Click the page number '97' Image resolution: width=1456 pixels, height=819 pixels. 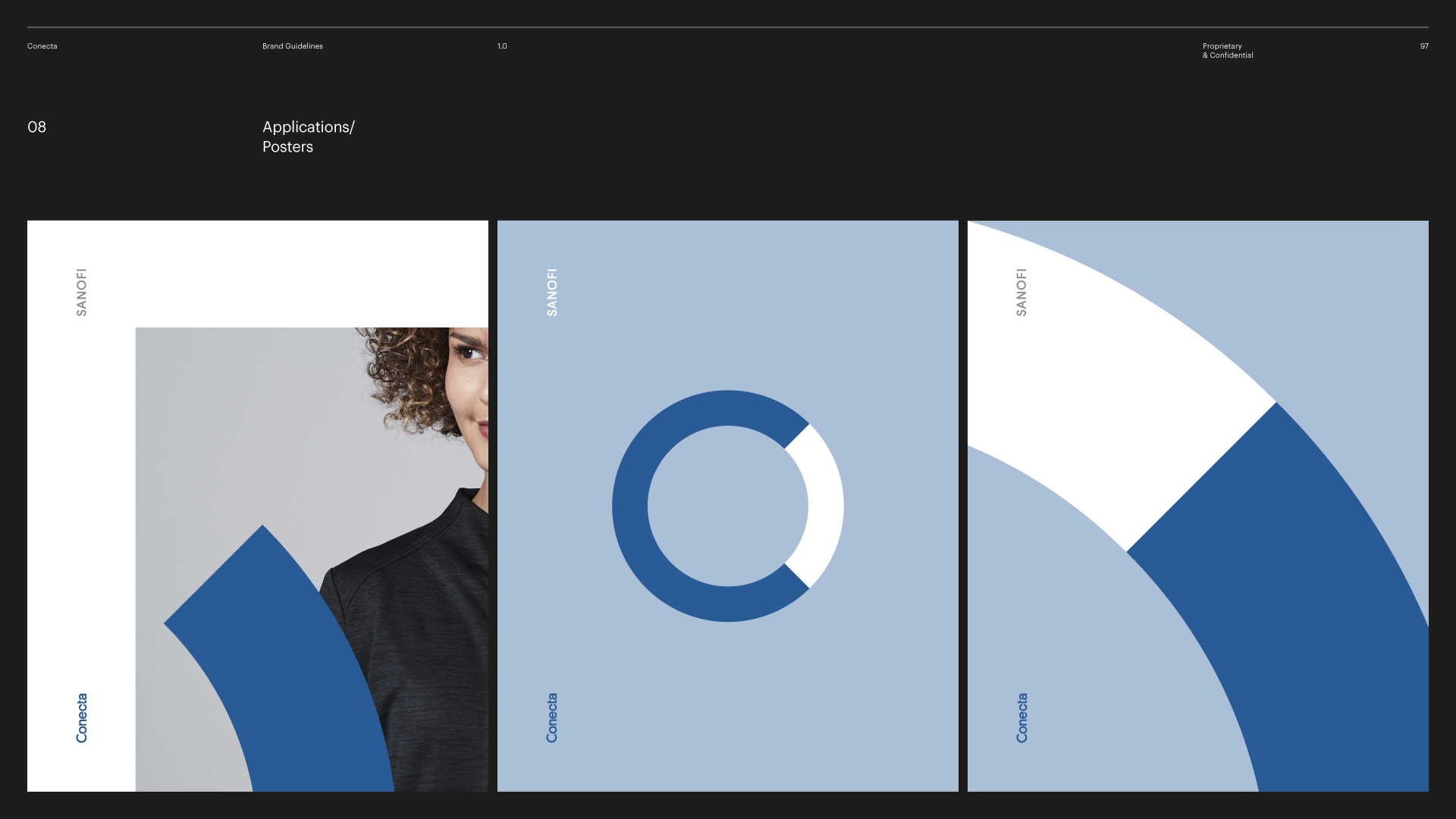click(x=1424, y=46)
